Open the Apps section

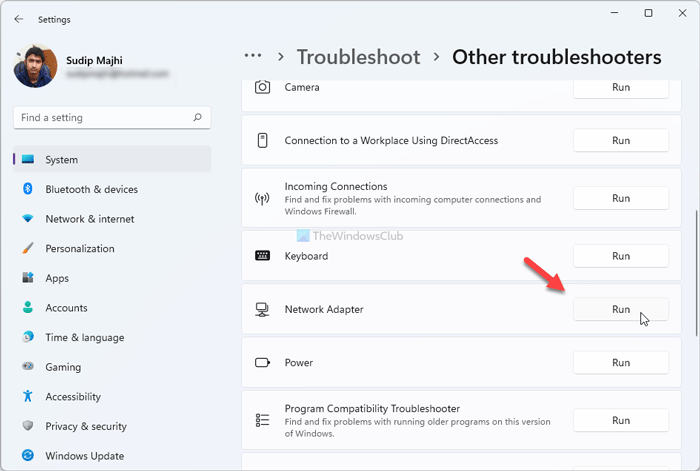click(x=57, y=278)
